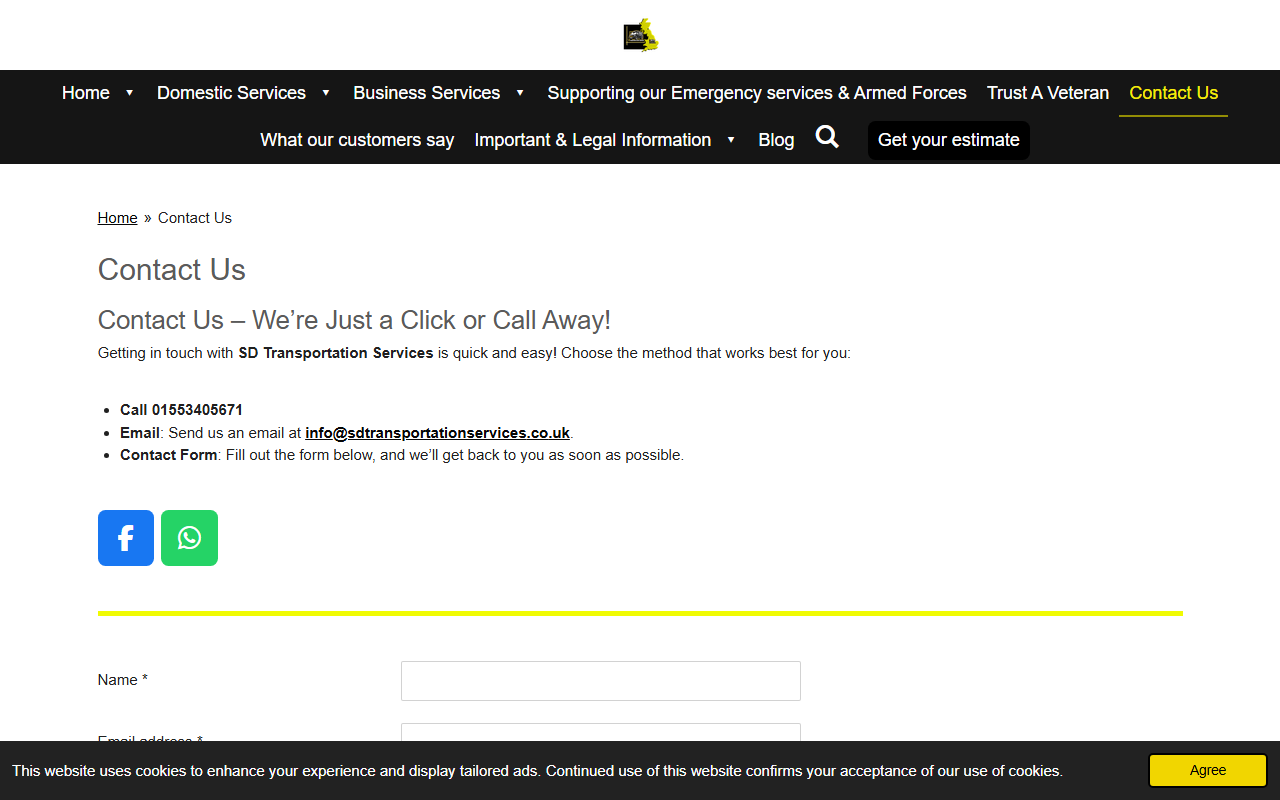The image size is (1280, 800).
Task: Expand Important & Legal Information submenu arrow
Action: (x=731, y=140)
